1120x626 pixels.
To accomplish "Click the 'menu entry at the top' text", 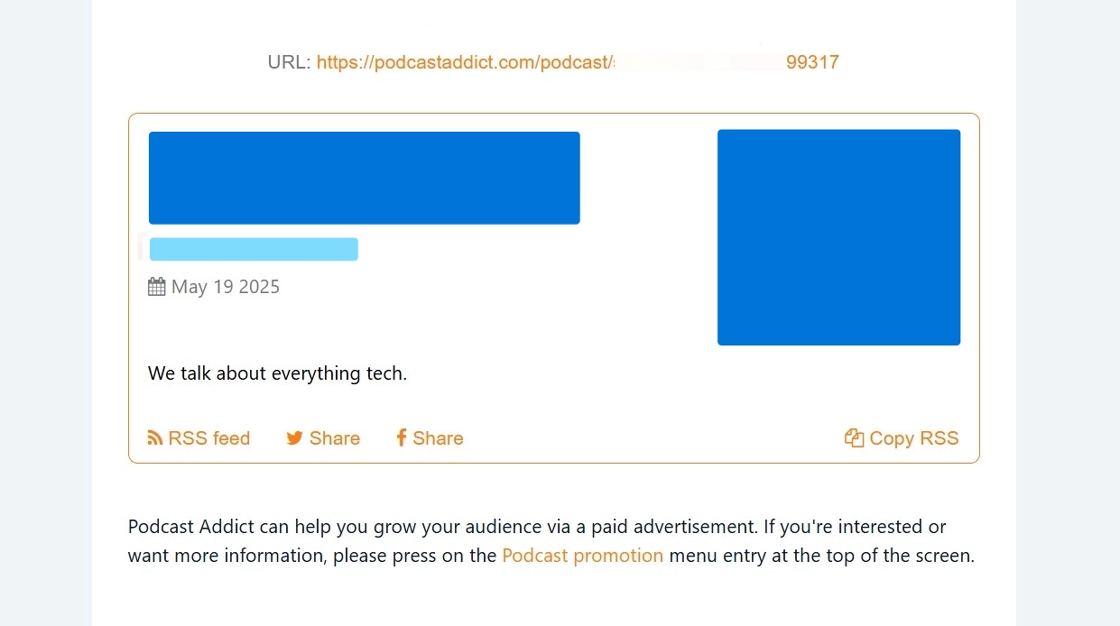I will click(x=760, y=555).
